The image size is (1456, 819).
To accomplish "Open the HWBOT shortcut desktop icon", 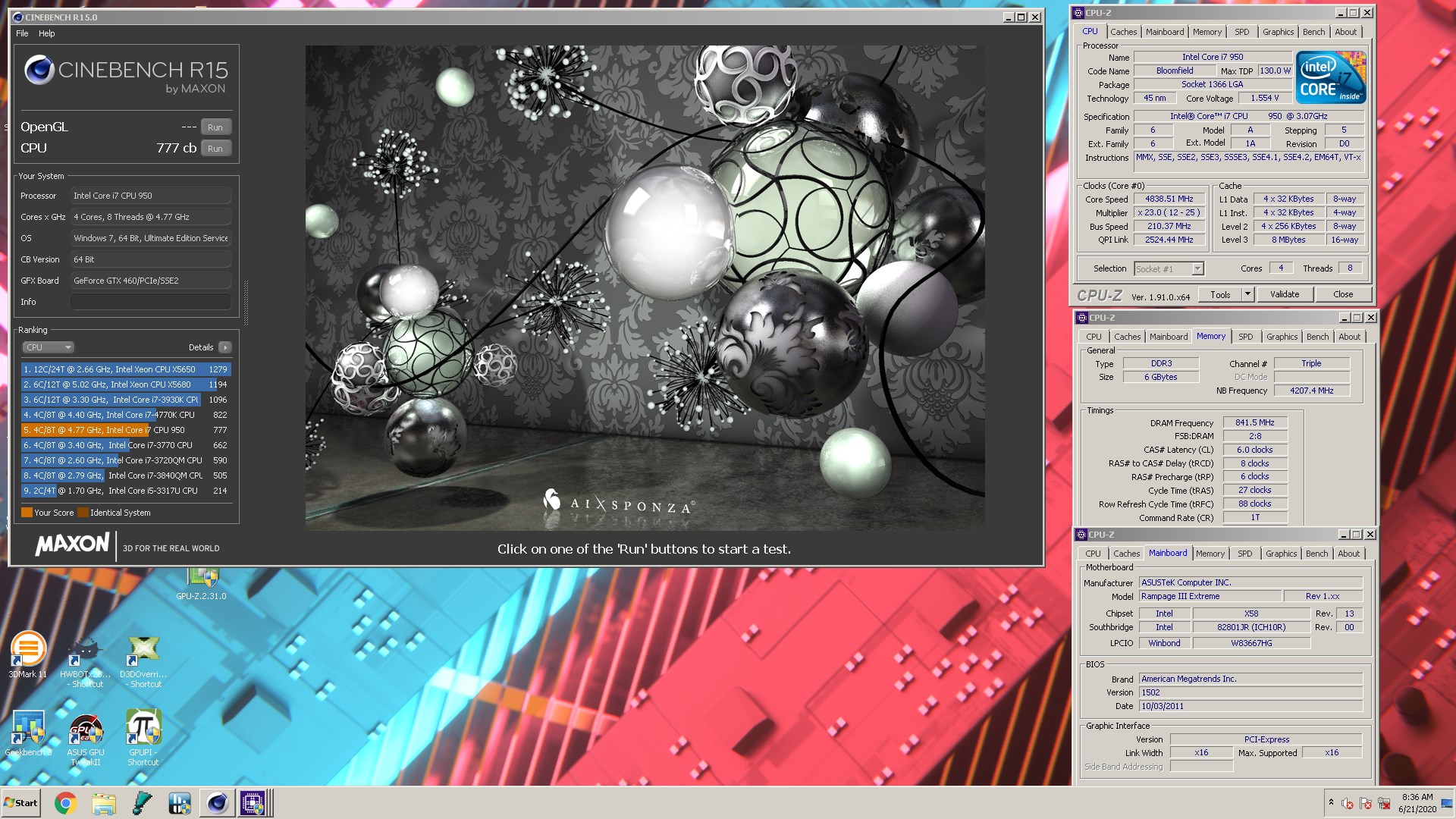I will pos(85,661).
